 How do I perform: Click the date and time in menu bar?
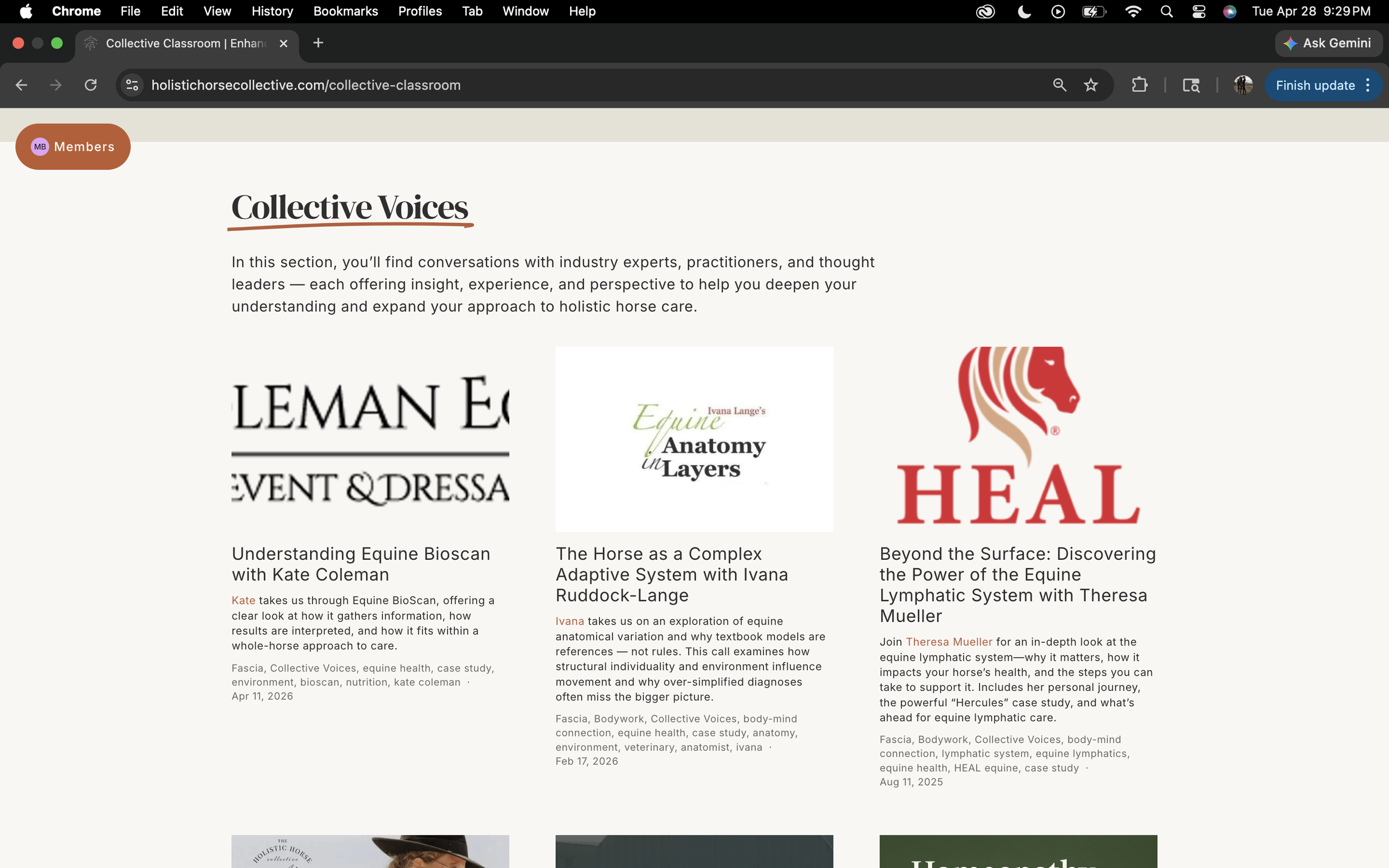[x=1311, y=12]
